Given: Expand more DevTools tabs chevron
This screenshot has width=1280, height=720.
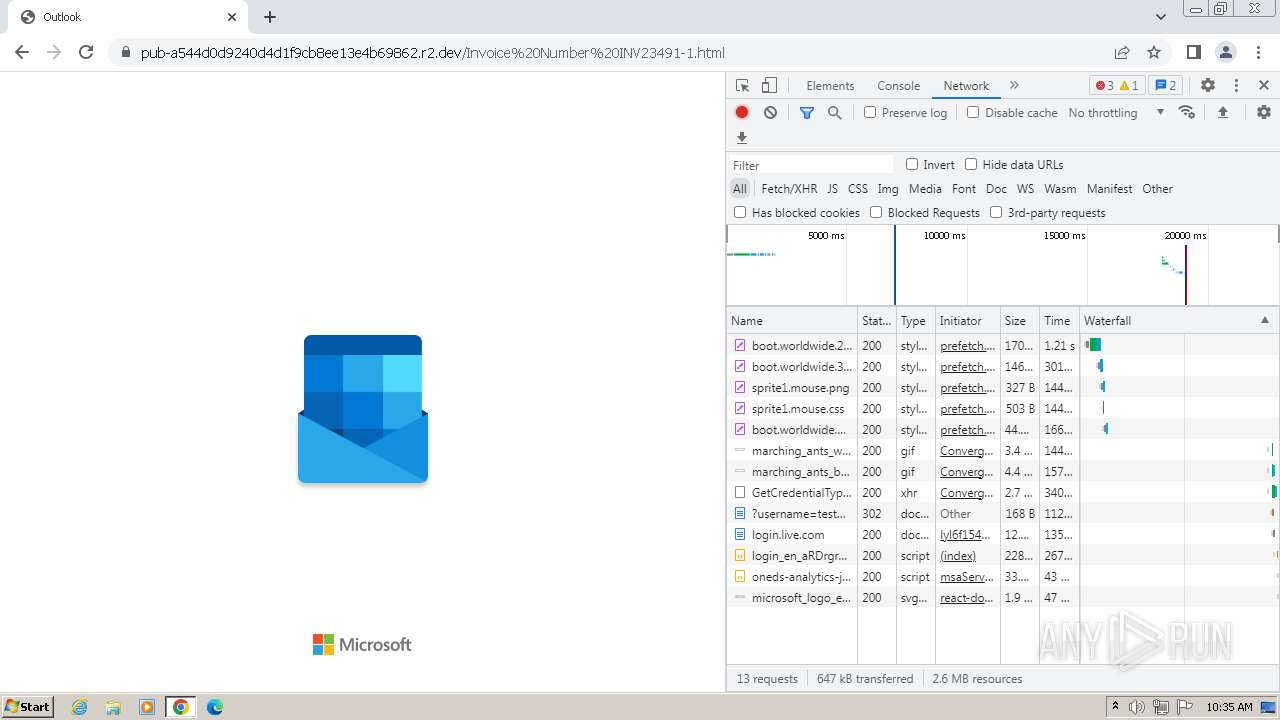Looking at the screenshot, I should click(1014, 86).
